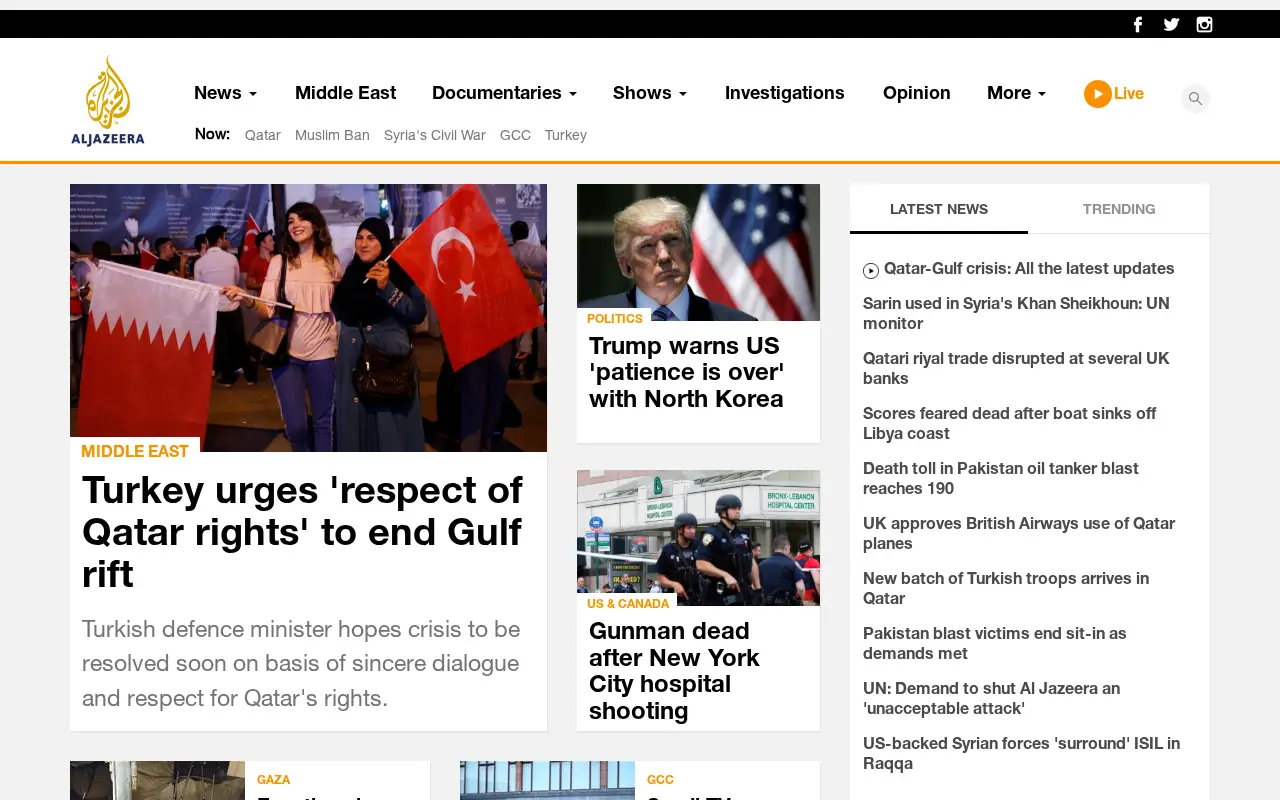1280x800 pixels.
Task: Open Qatari riyal trade disrupted story
Action: point(1016,368)
